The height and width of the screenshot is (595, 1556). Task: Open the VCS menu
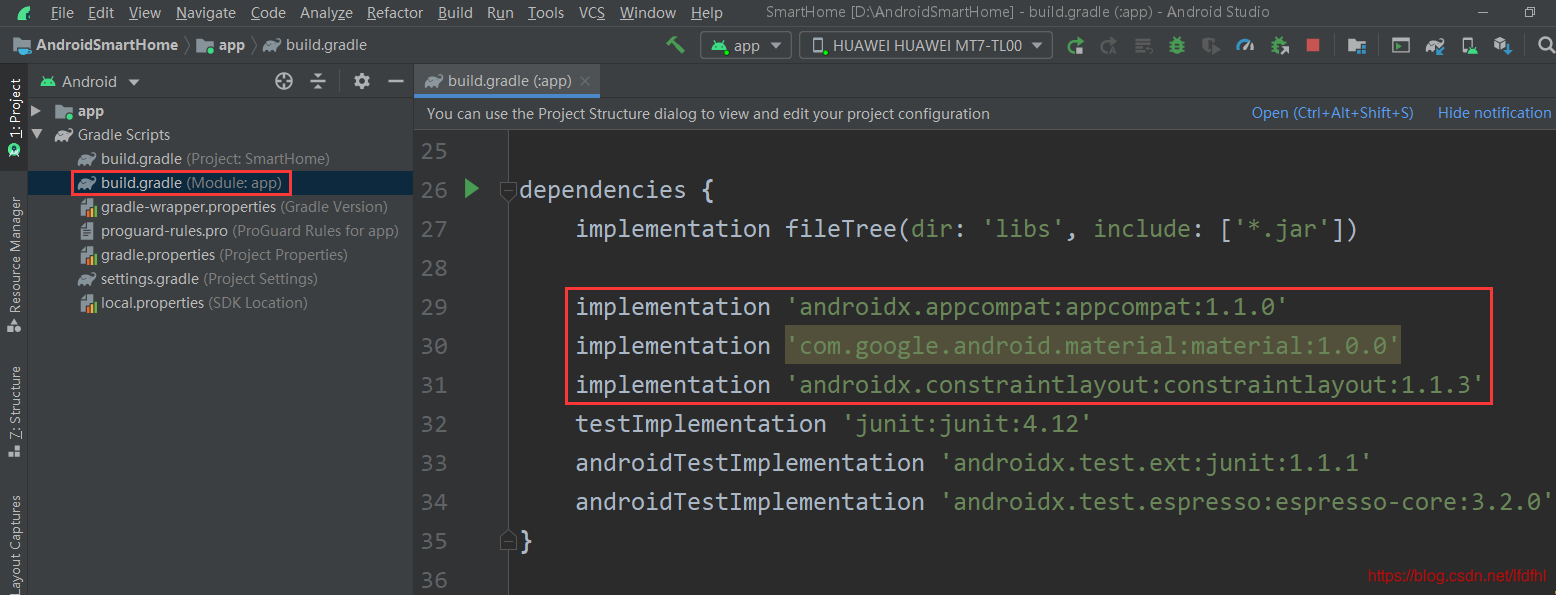pyautogui.click(x=592, y=13)
